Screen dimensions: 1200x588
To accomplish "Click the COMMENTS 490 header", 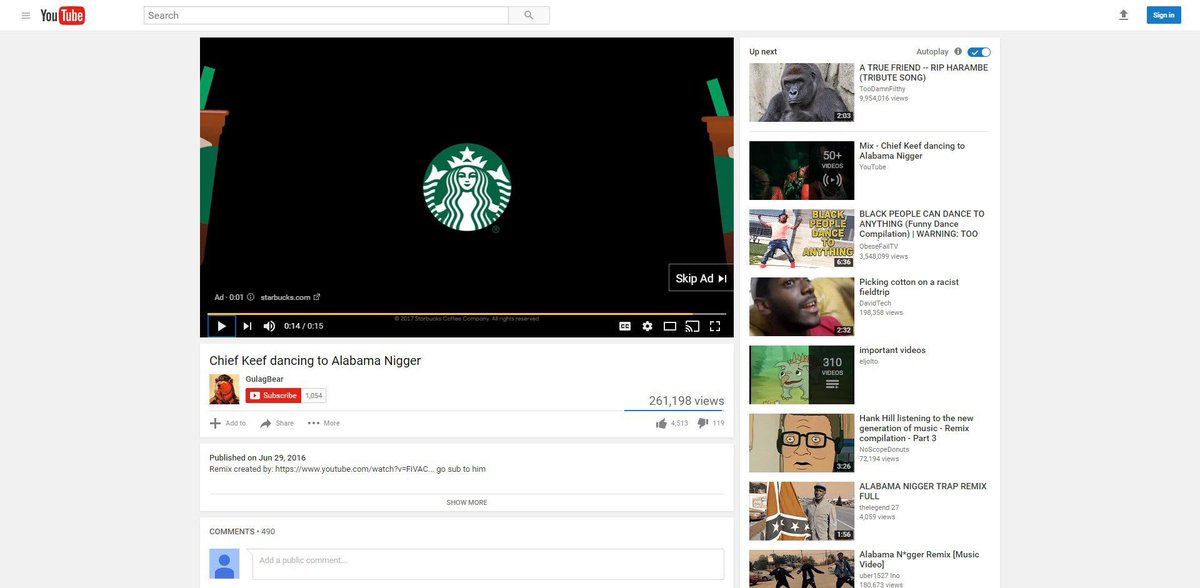I will tap(242, 531).
